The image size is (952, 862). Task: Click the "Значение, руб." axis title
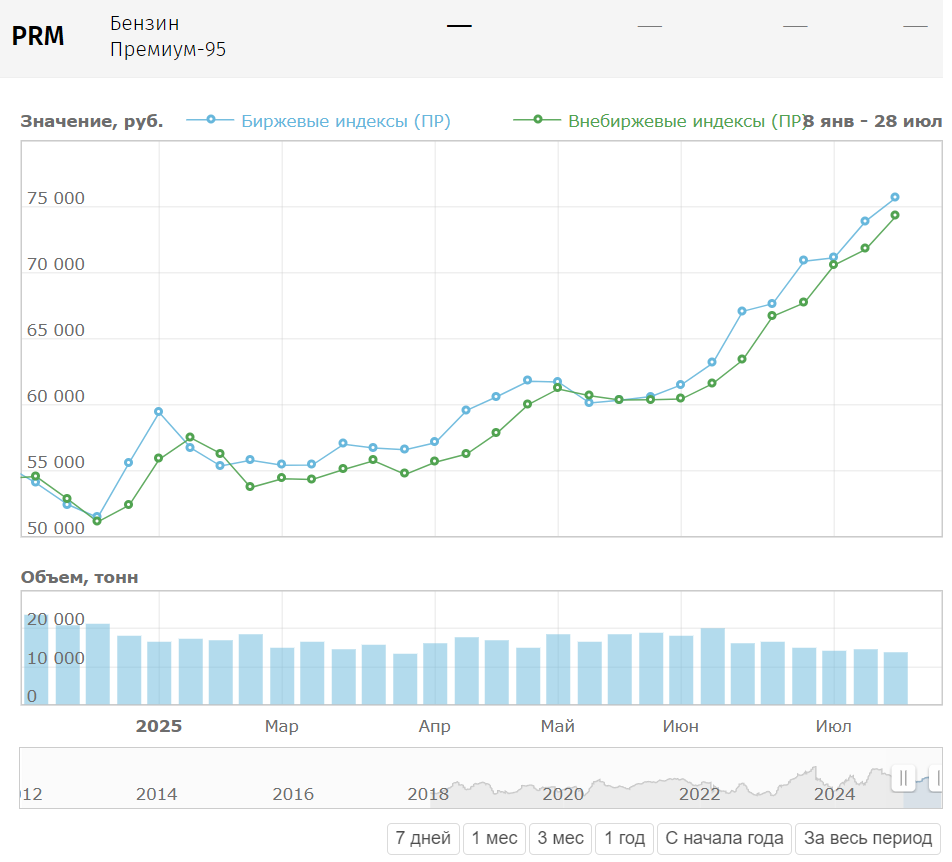[x=92, y=121]
